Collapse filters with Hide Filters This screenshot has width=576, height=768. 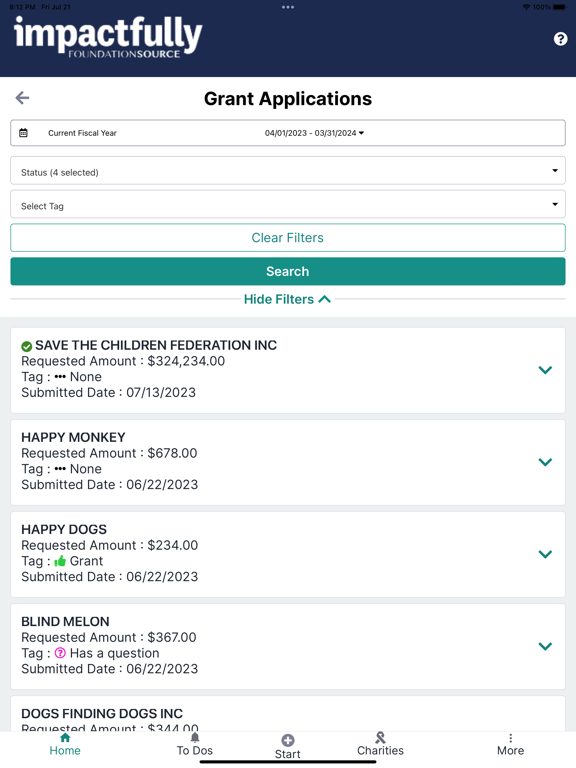click(288, 299)
